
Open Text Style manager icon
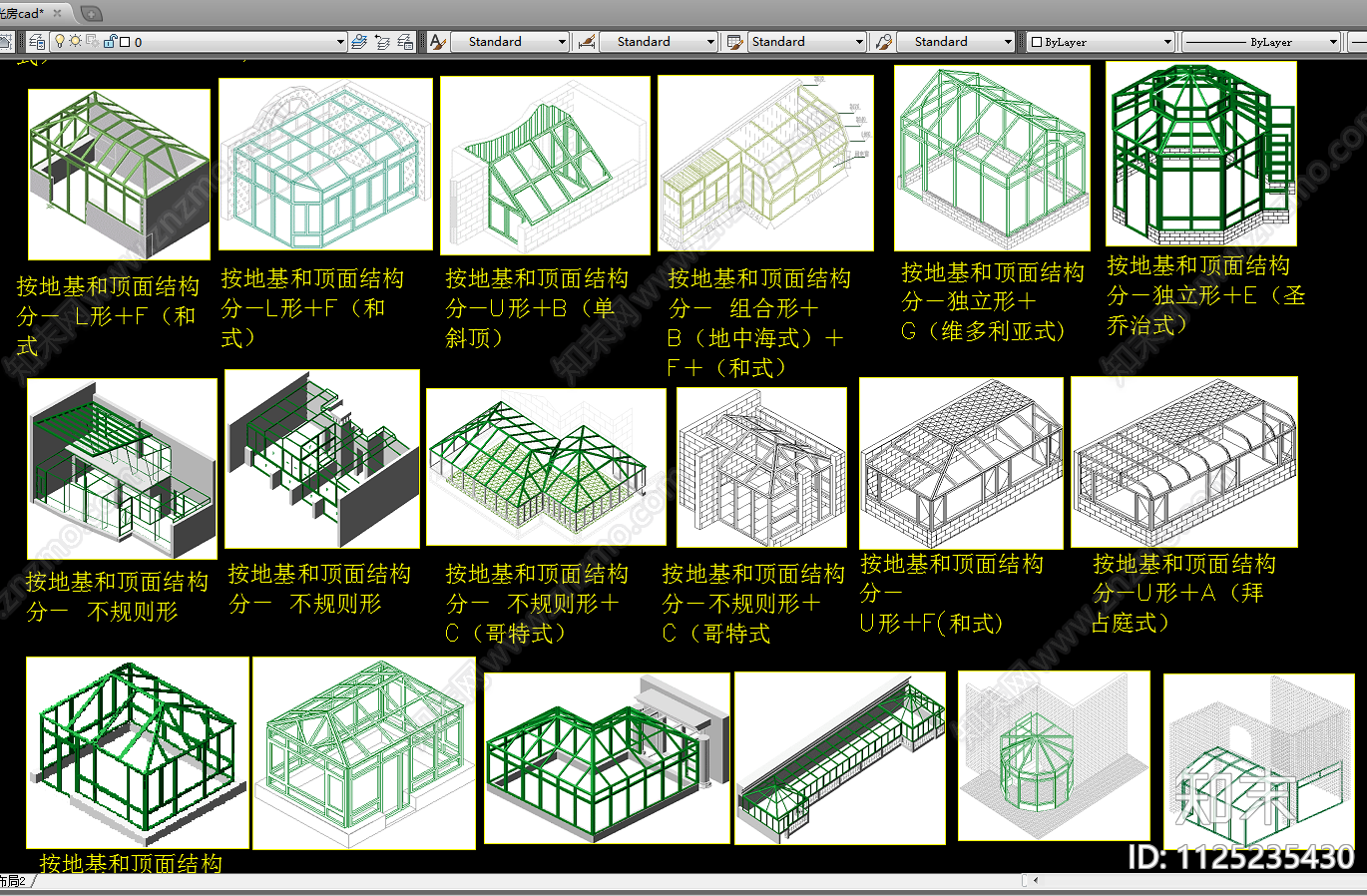[x=438, y=42]
